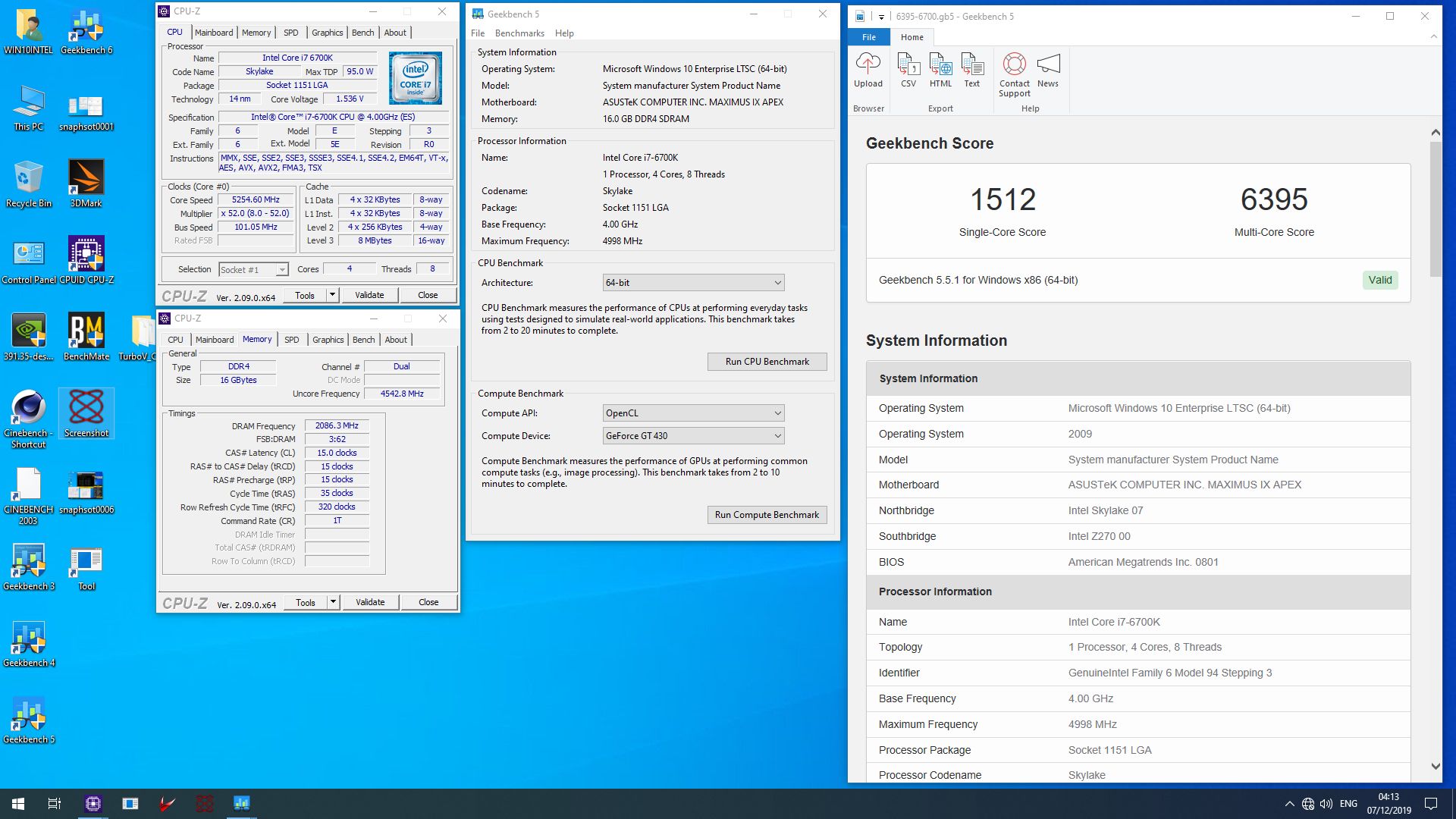Select NVIDIA 391.35 driver installer icon
Screen dimensions: 1456x819
[29, 338]
